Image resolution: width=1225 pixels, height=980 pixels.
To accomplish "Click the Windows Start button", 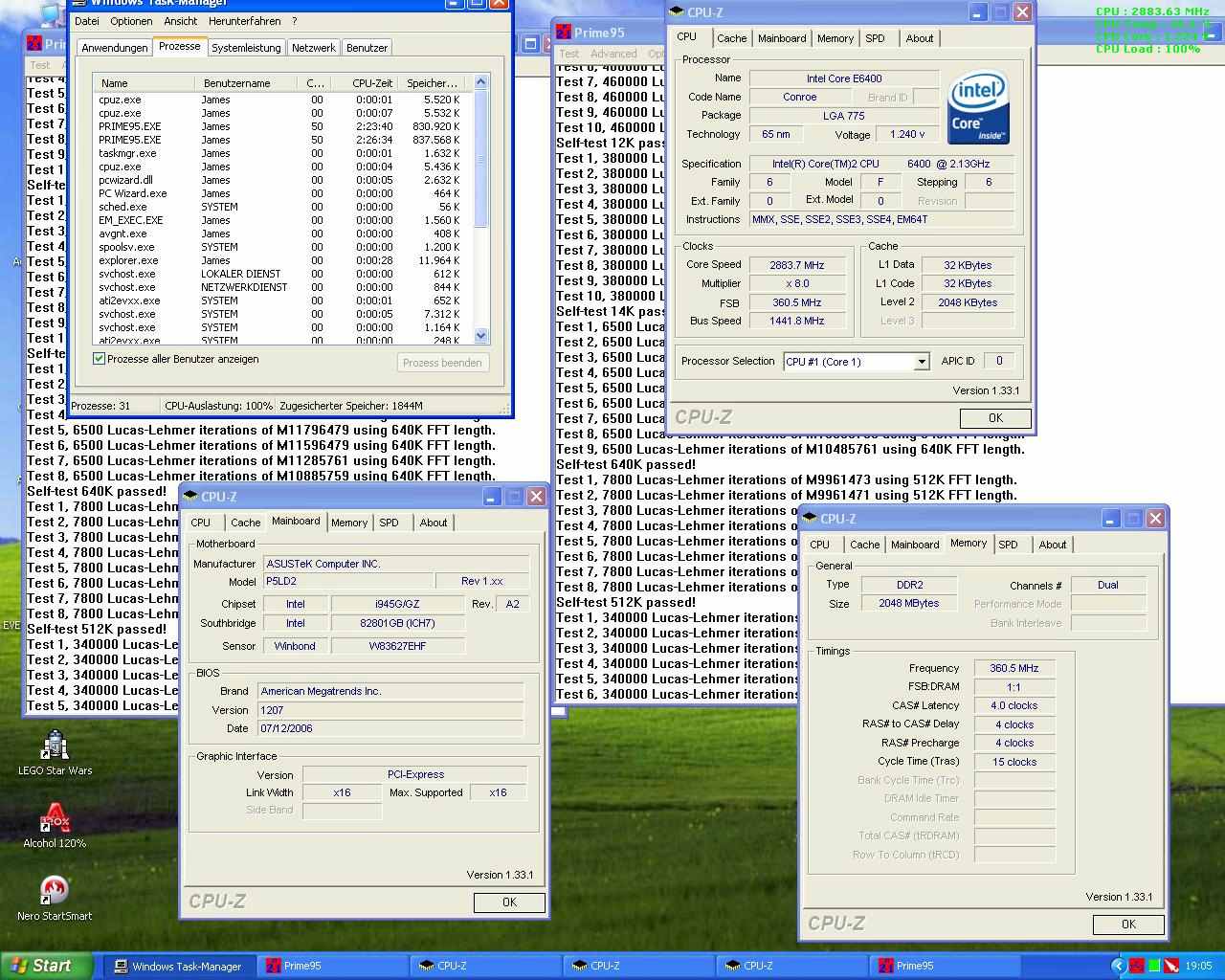I will click(x=46, y=966).
